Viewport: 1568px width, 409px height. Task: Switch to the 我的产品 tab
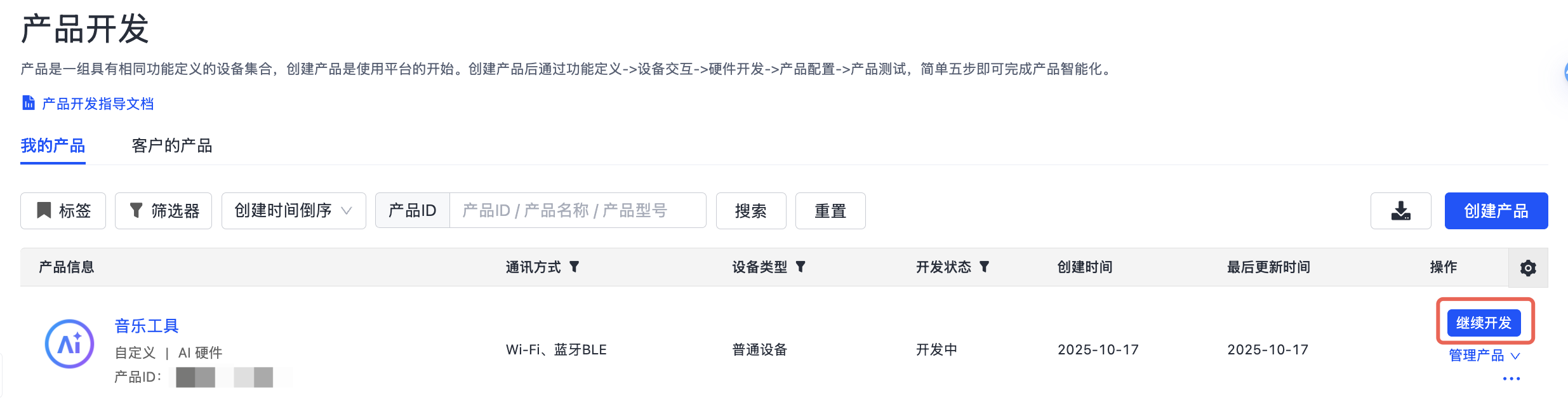pos(53,146)
